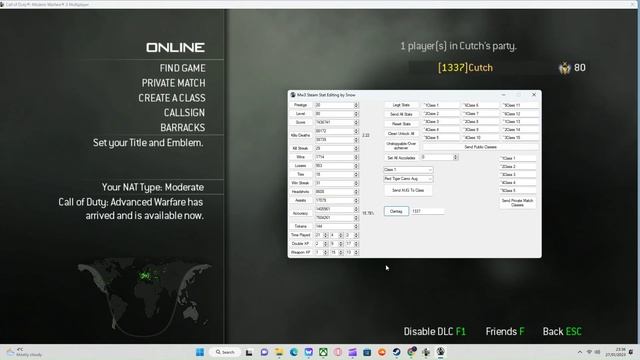Click the Win Streak value field
This screenshot has width=640, height=360.
(x=334, y=183)
